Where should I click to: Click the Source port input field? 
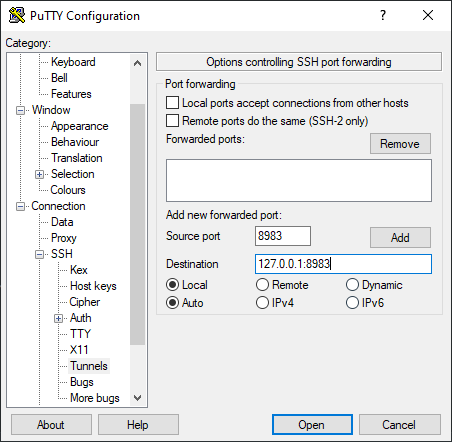click(283, 236)
